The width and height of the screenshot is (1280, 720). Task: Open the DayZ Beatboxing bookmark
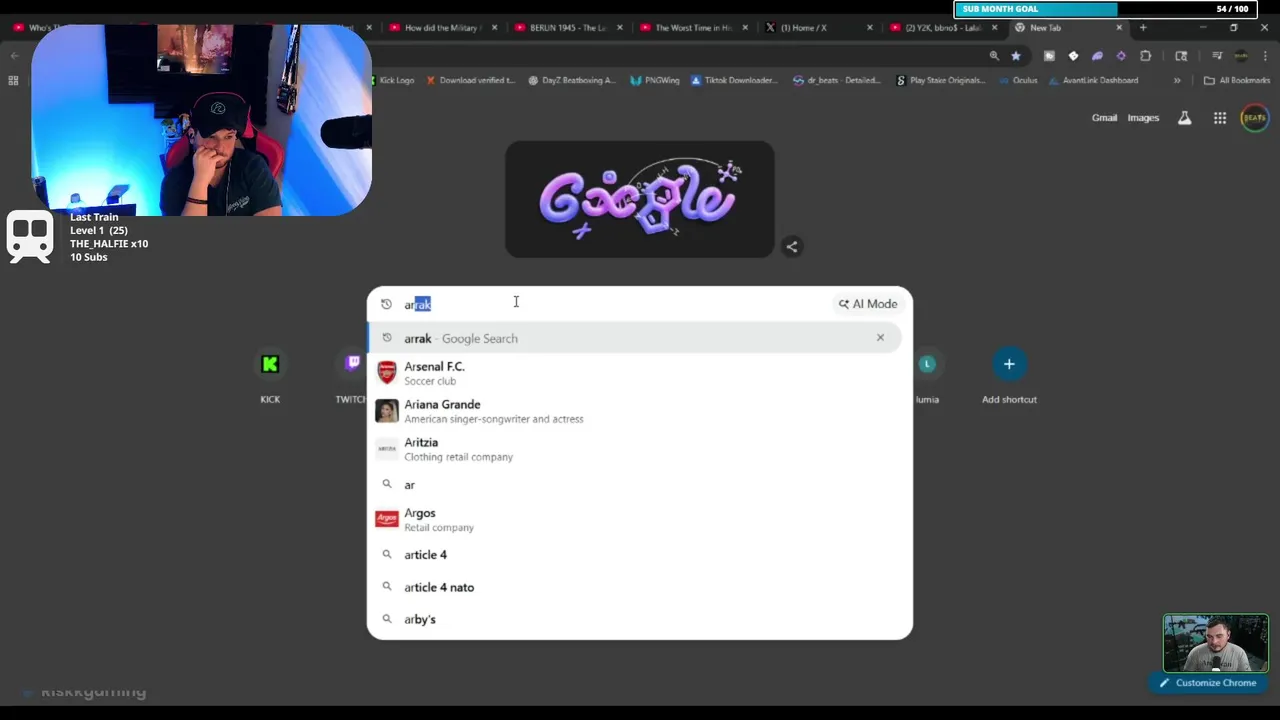tap(571, 80)
